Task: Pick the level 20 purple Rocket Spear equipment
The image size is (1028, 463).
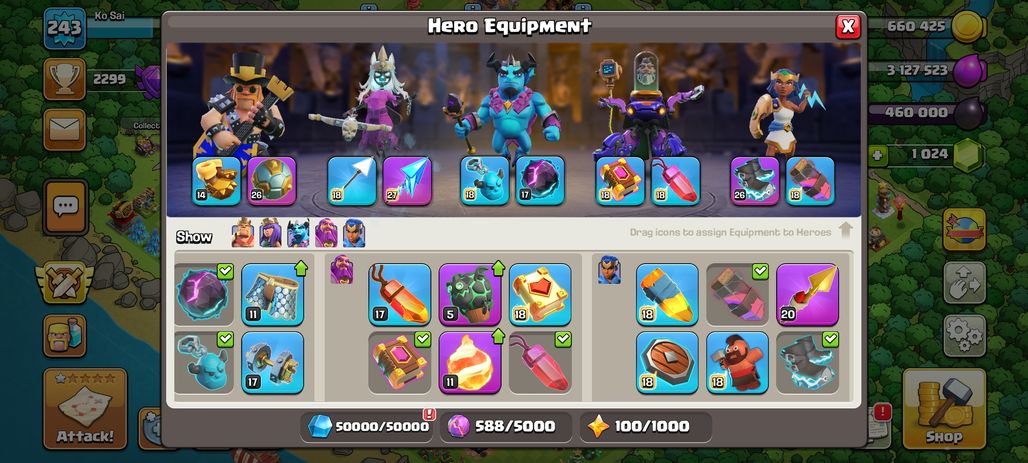Action: tap(808, 294)
